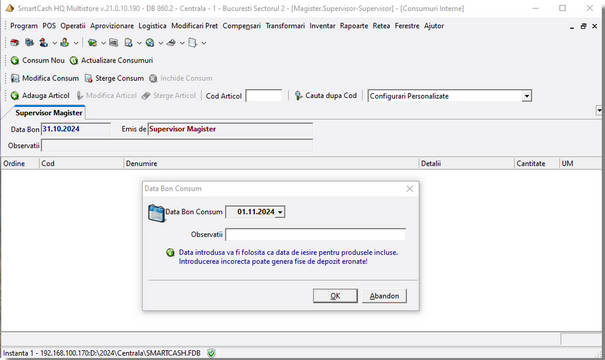
Task: Restore the inner MDI child window
Action: (583, 26)
